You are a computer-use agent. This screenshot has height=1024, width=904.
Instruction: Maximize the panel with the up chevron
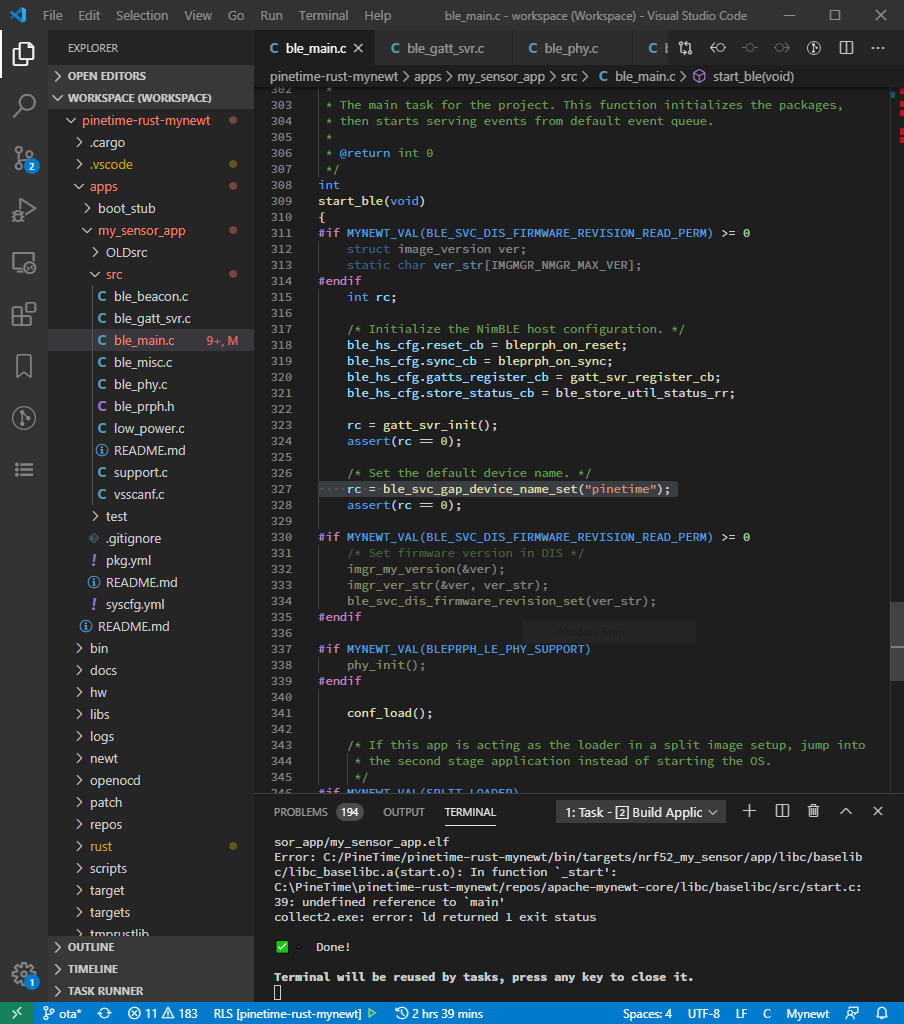846,811
